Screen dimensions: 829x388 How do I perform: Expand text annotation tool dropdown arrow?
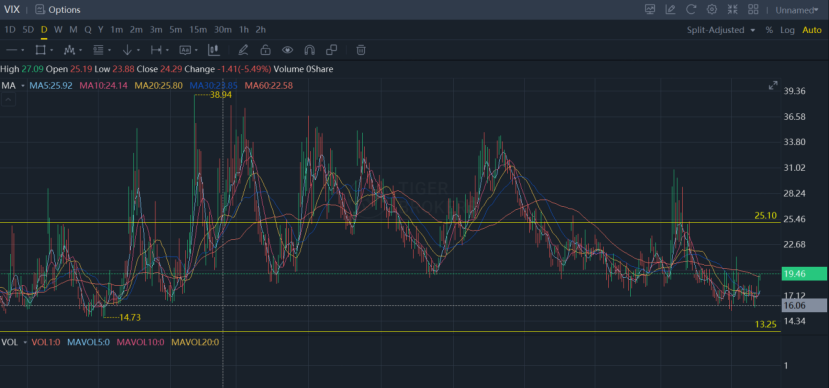point(196,51)
